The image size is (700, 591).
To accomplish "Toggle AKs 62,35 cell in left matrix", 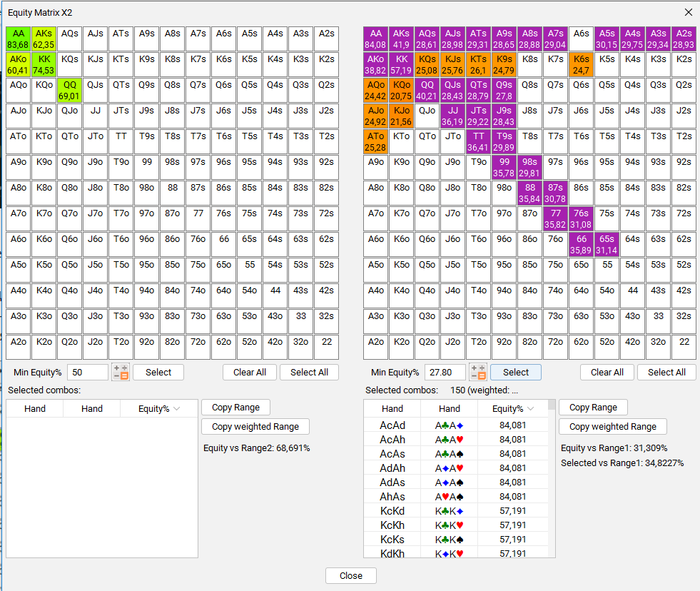I will click(x=44, y=39).
